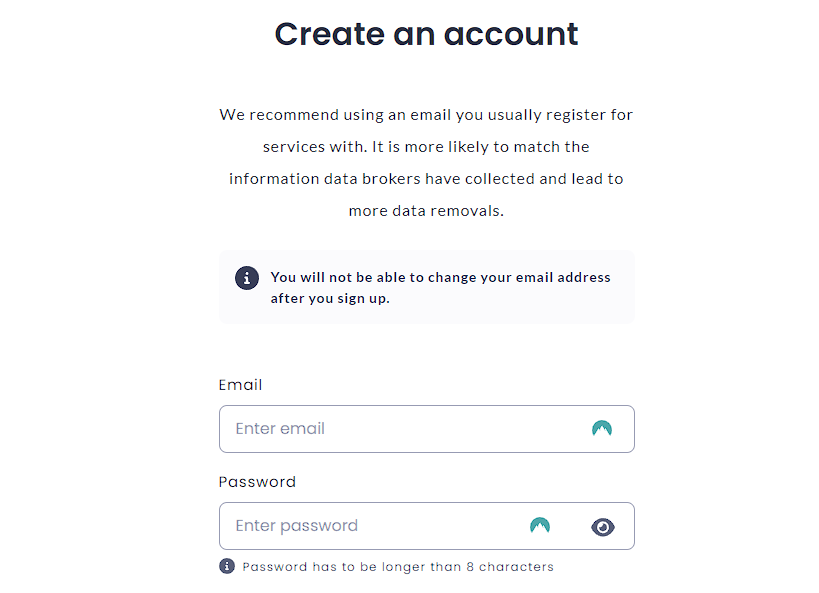Show password using the eye icon
819x593 pixels.
click(x=603, y=527)
